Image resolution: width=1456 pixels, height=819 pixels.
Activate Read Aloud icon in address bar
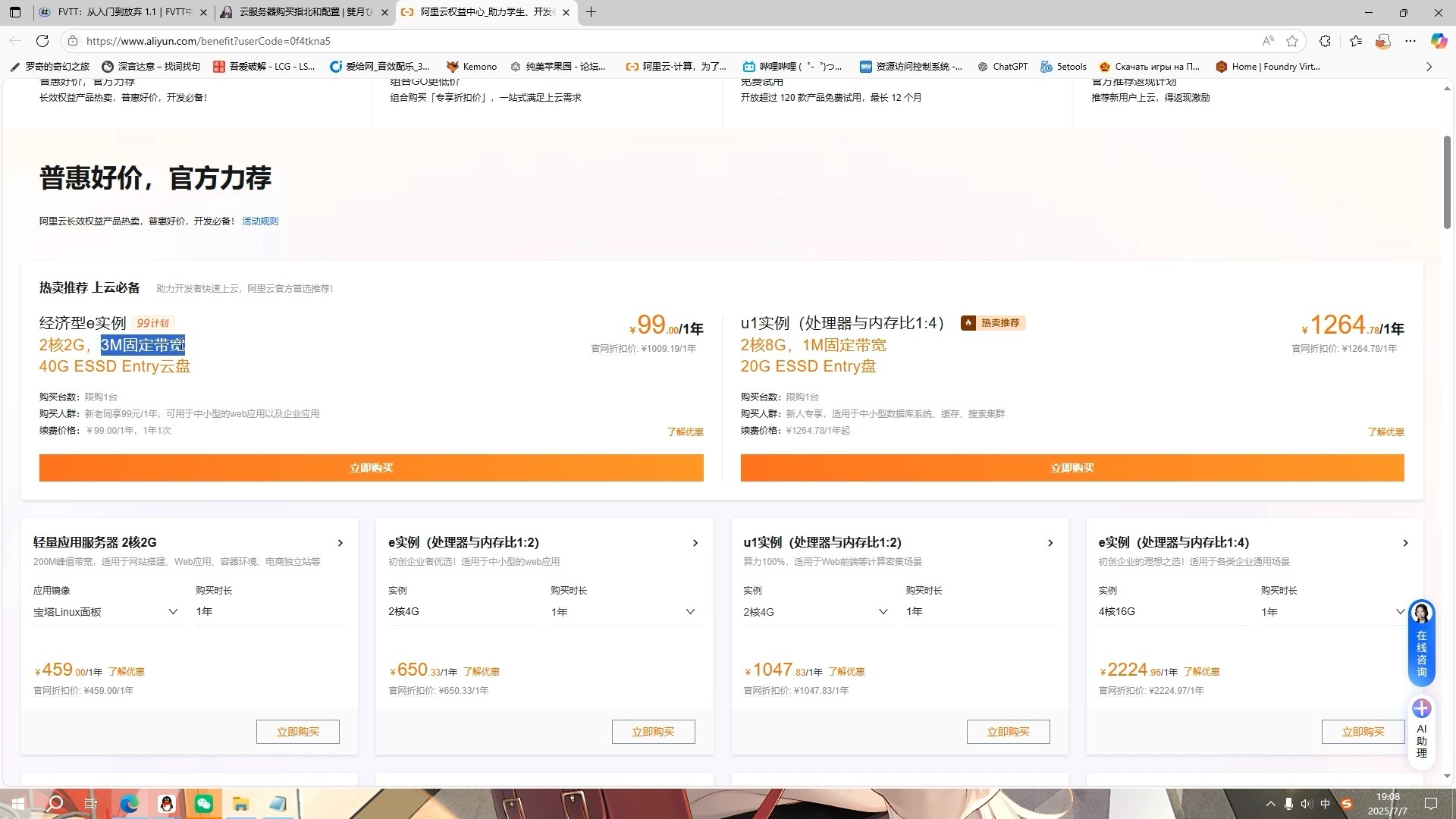coord(1268,41)
